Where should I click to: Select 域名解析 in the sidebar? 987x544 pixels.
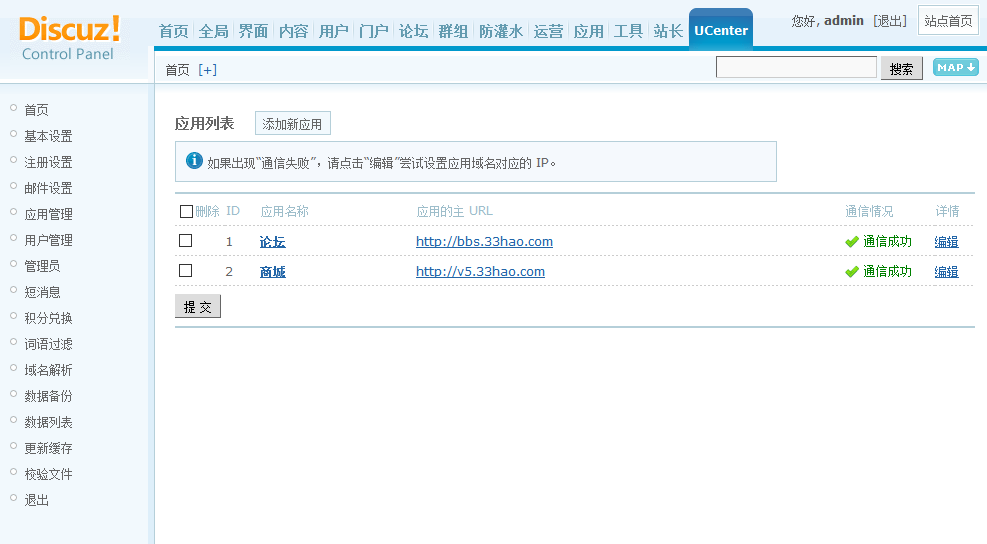point(48,370)
